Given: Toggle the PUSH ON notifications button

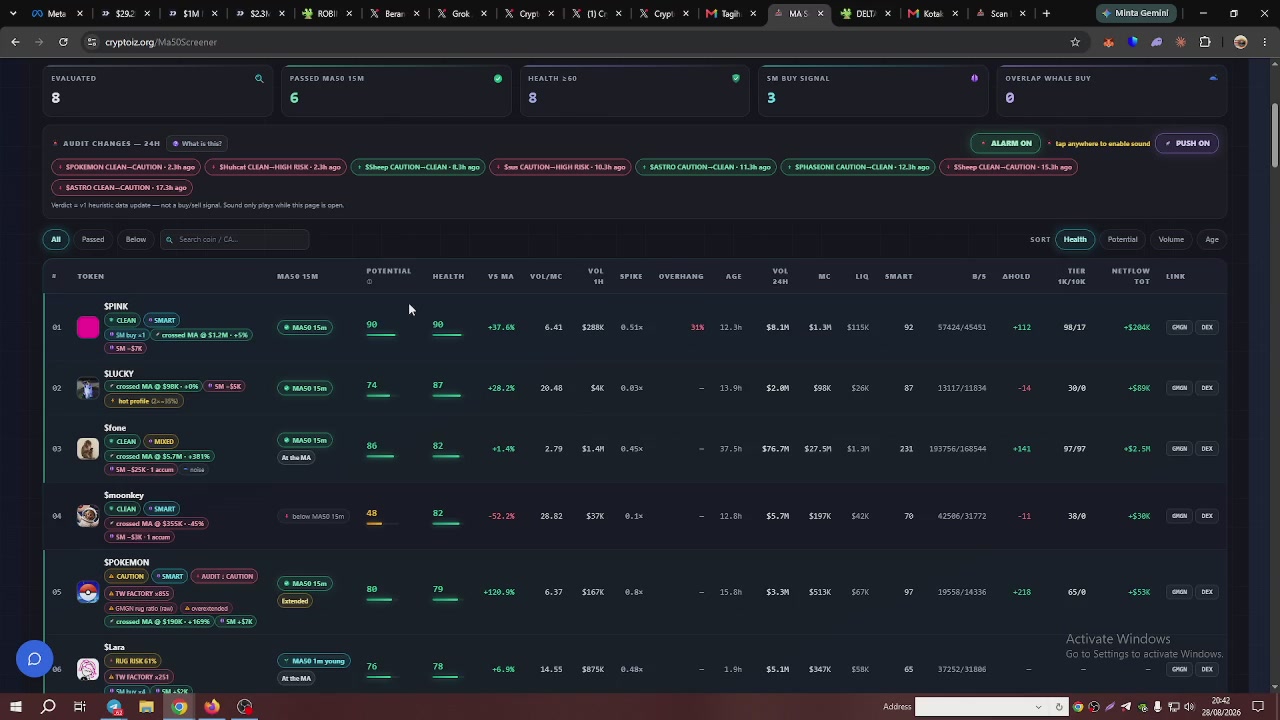Looking at the screenshot, I should 1186,143.
